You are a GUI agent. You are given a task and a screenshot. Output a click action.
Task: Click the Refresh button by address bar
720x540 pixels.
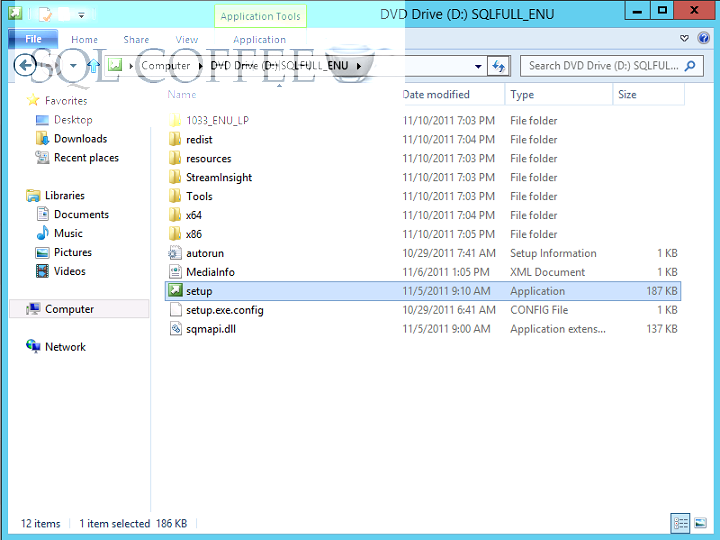pos(498,66)
